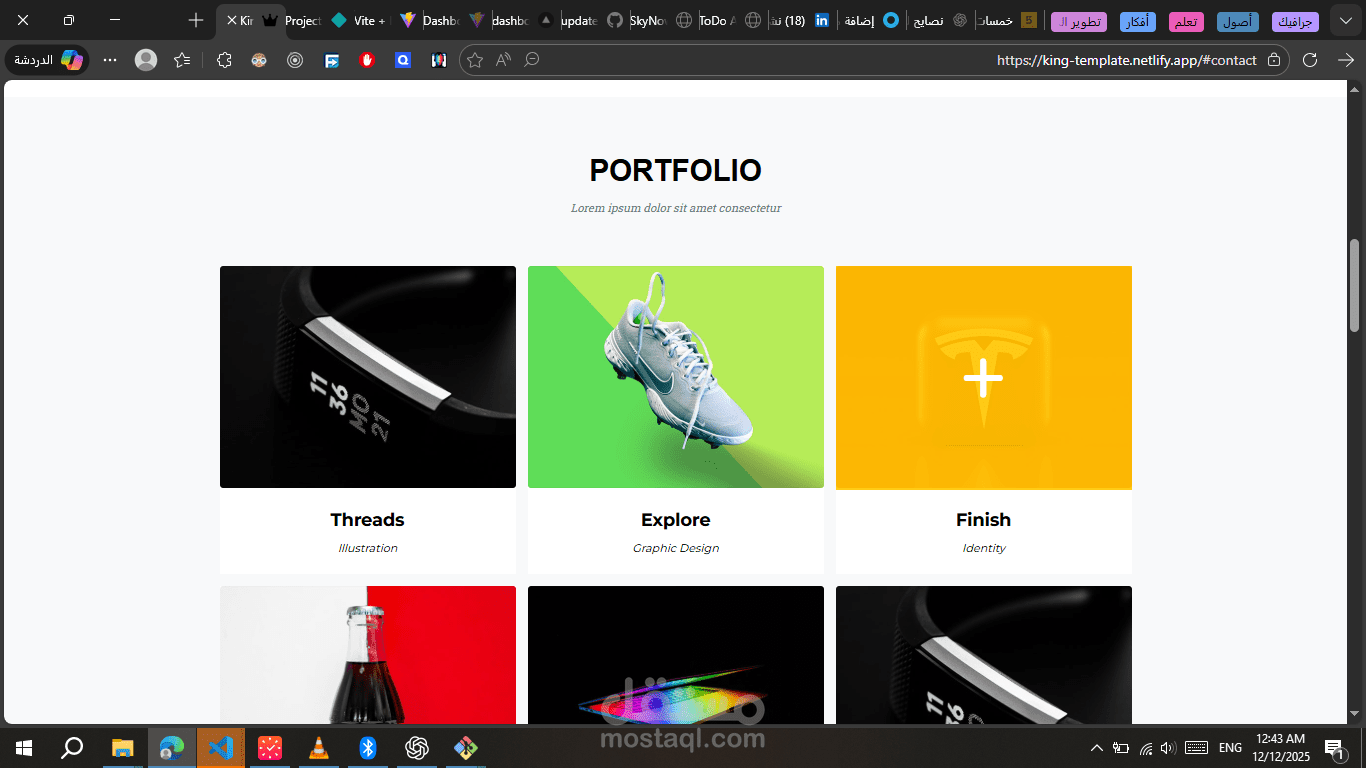Open ChatGPT app from taskbar
Image resolution: width=1366 pixels, height=768 pixels.
pyautogui.click(x=417, y=747)
